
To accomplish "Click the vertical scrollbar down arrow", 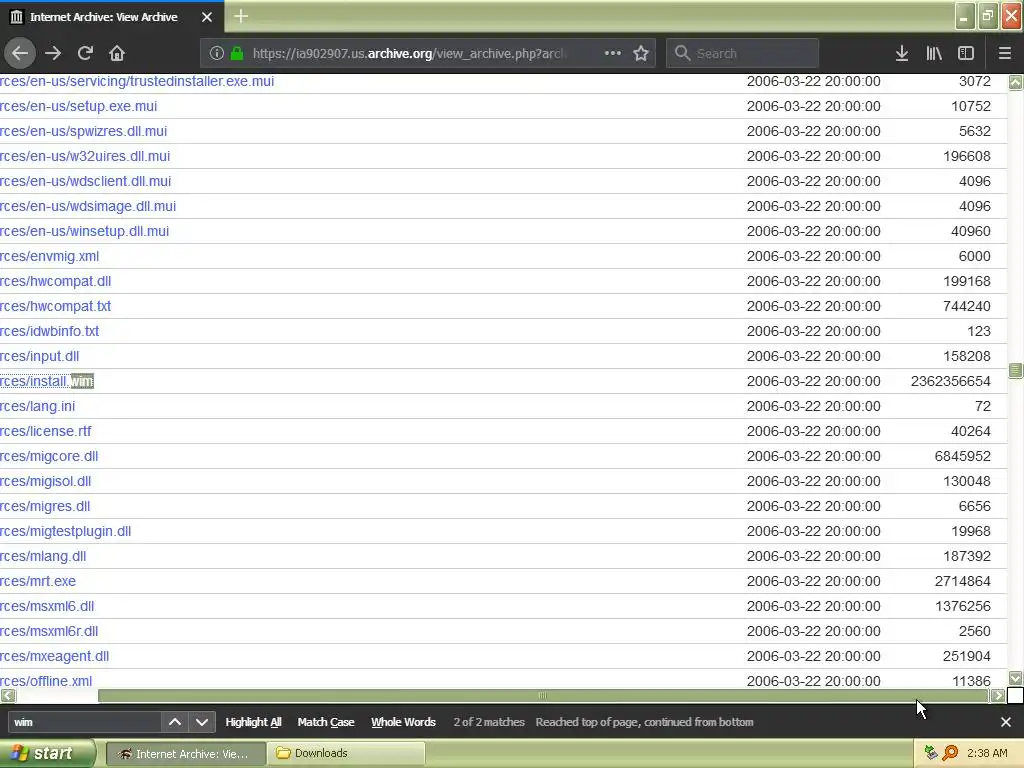I will (1016, 678).
